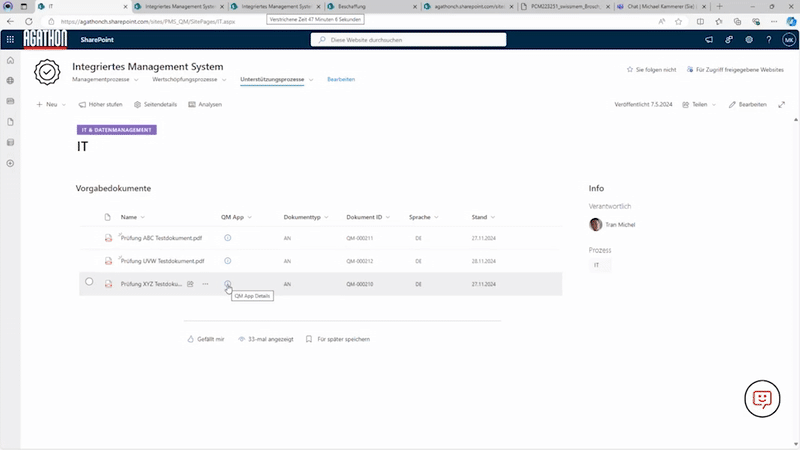
Task: Expand page to full-screen view
Action: [782, 104]
